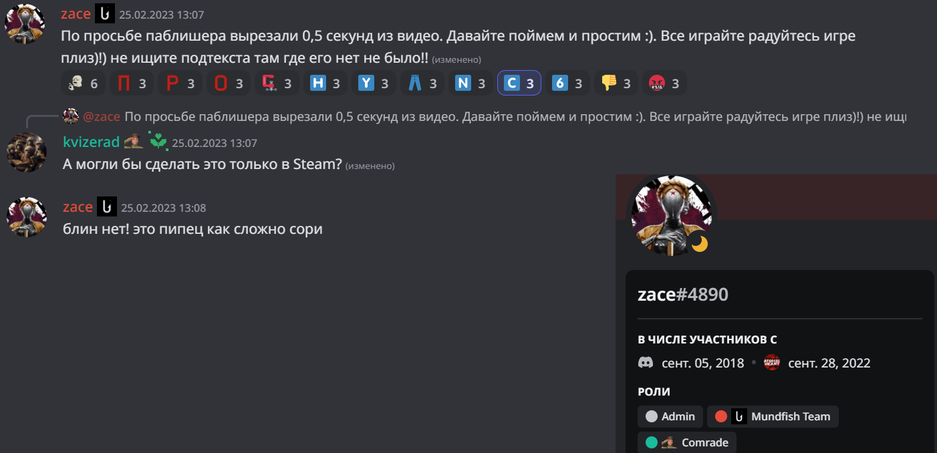Click the green leaf new-member badge

[158, 142]
